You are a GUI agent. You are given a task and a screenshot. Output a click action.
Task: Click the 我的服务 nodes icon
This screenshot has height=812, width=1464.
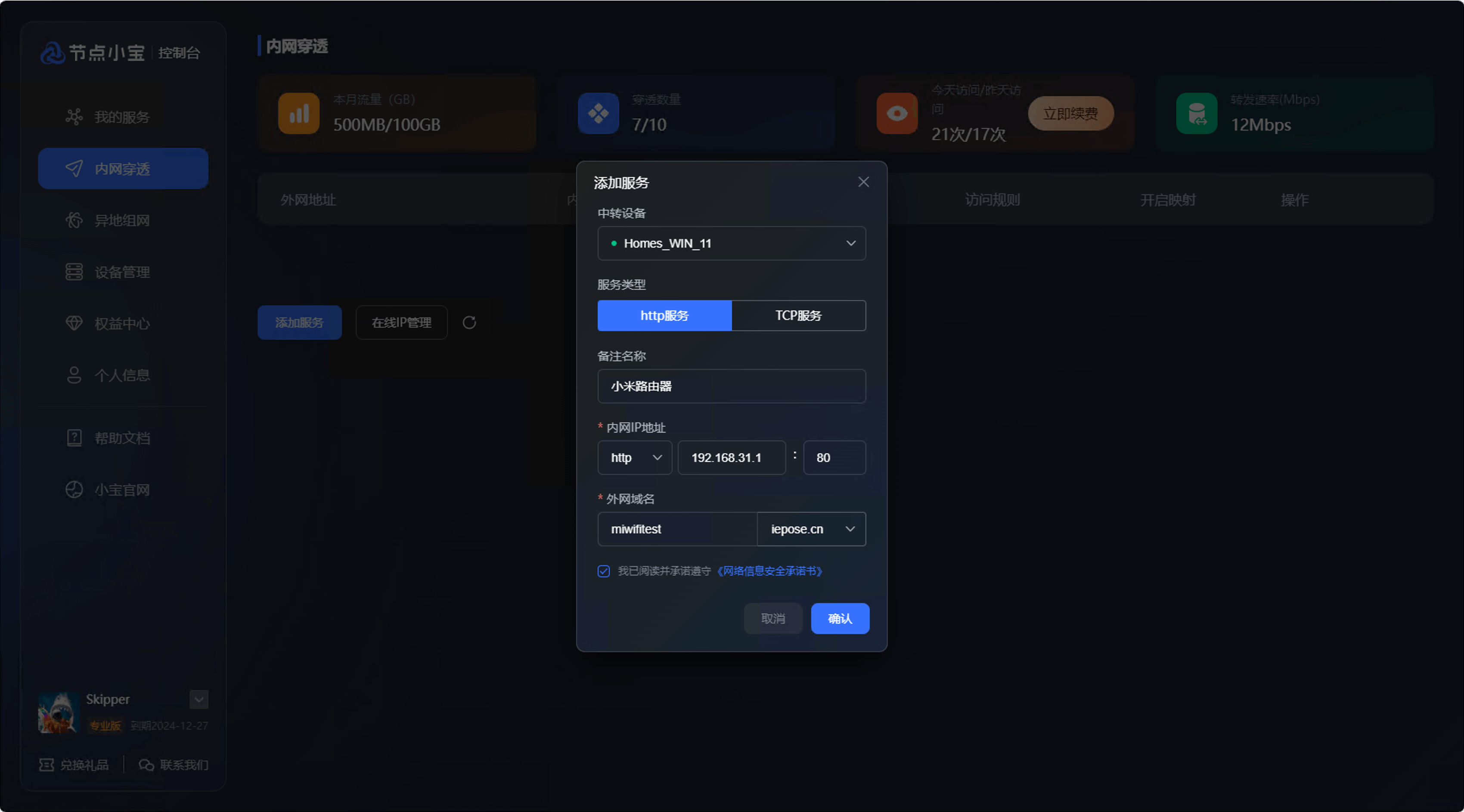pyautogui.click(x=74, y=117)
